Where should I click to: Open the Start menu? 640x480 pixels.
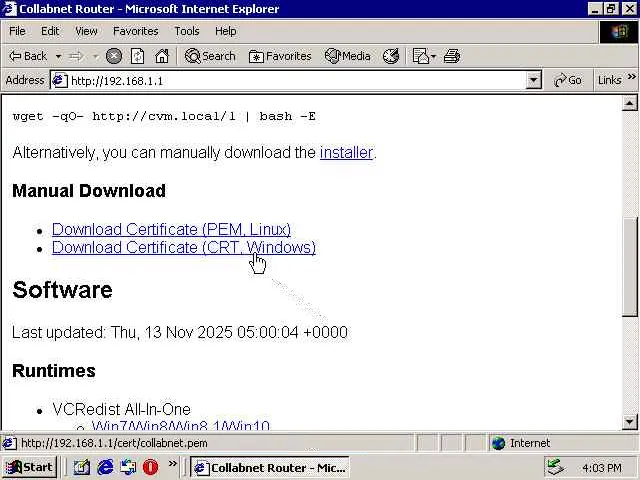pyautogui.click(x=29, y=467)
